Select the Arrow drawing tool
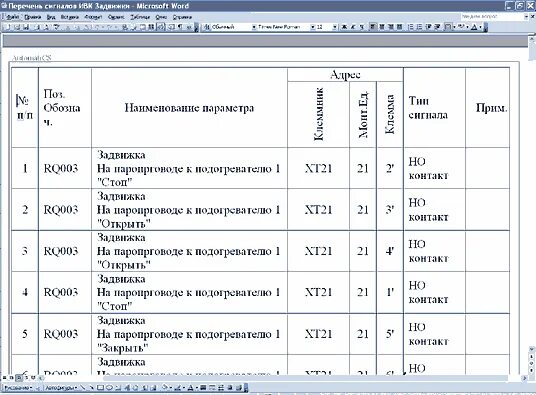The height and width of the screenshot is (395, 536). (92, 387)
